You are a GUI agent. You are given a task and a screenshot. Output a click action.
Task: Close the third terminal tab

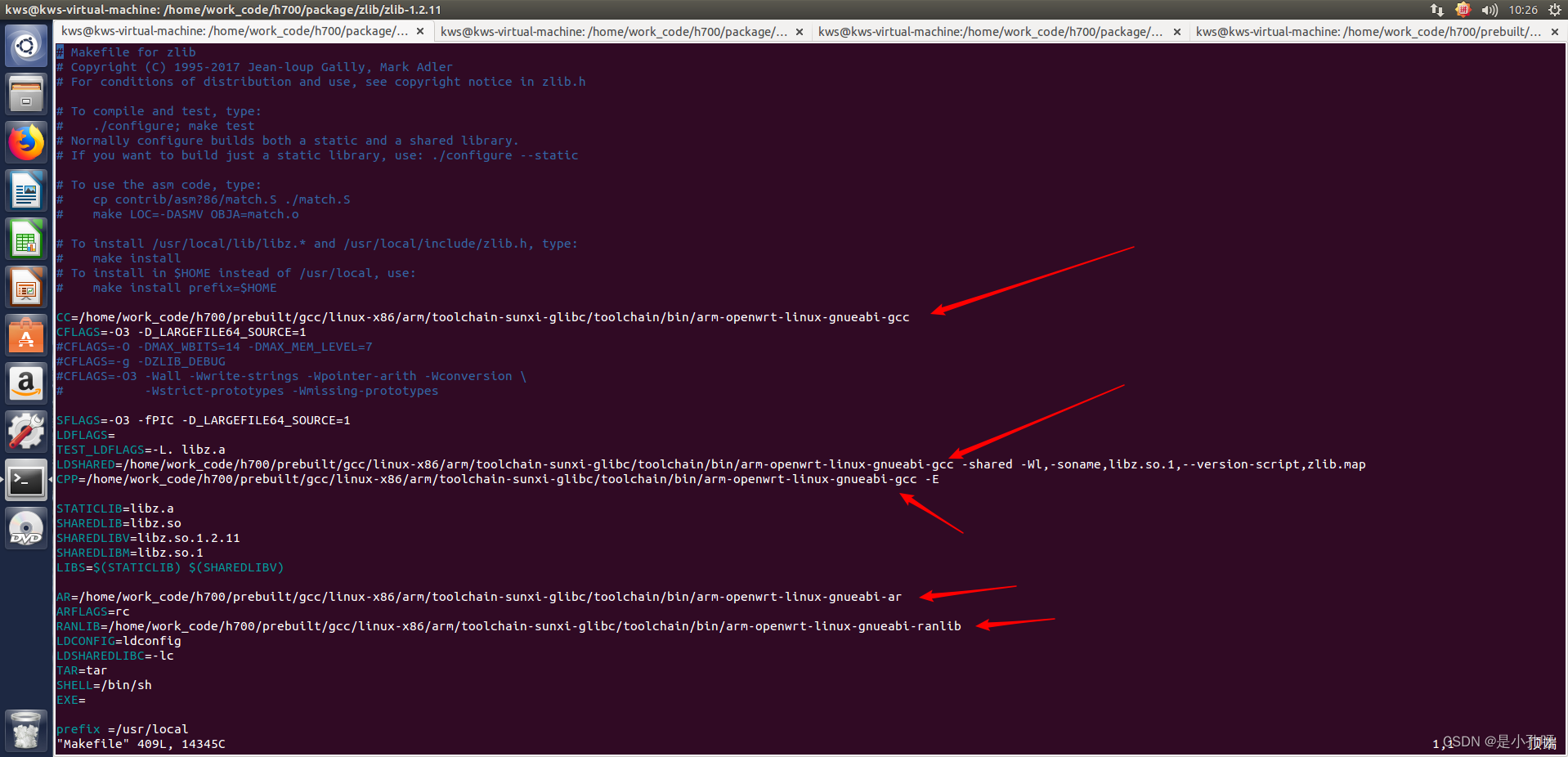tap(1177, 32)
